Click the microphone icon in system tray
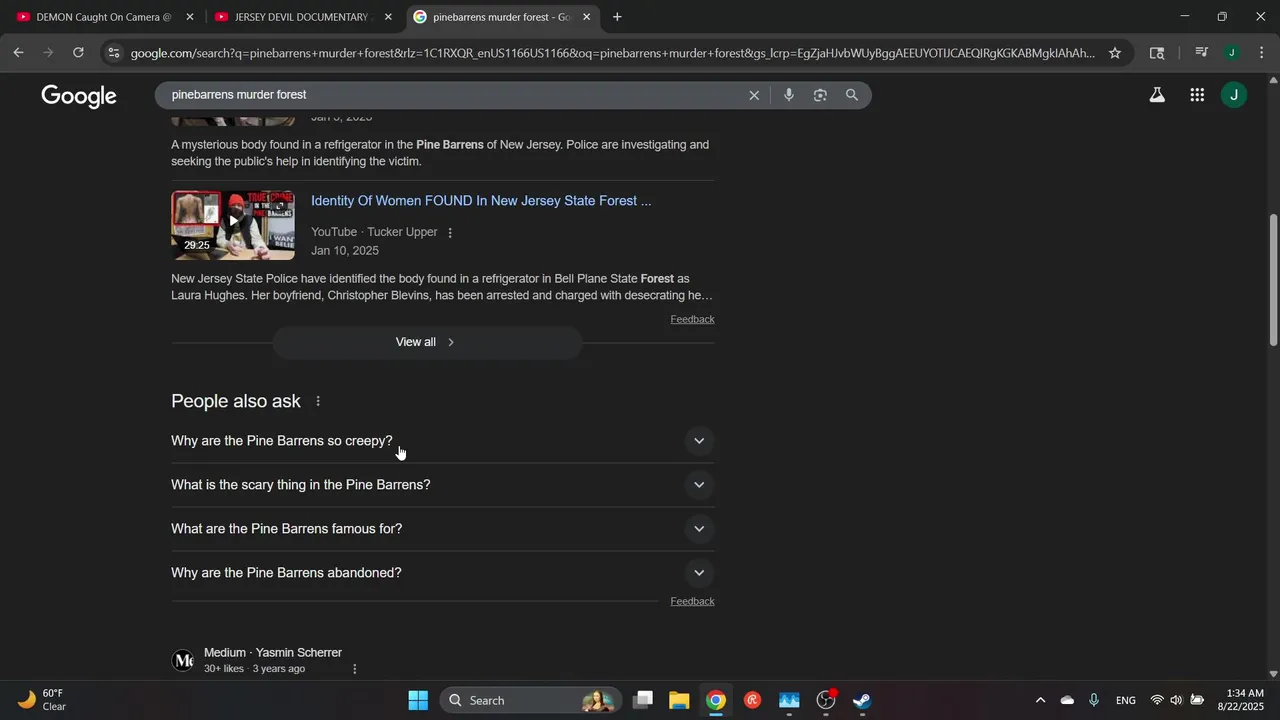Image resolution: width=1280 pixels, height=720 pixels. point(1094,700)
